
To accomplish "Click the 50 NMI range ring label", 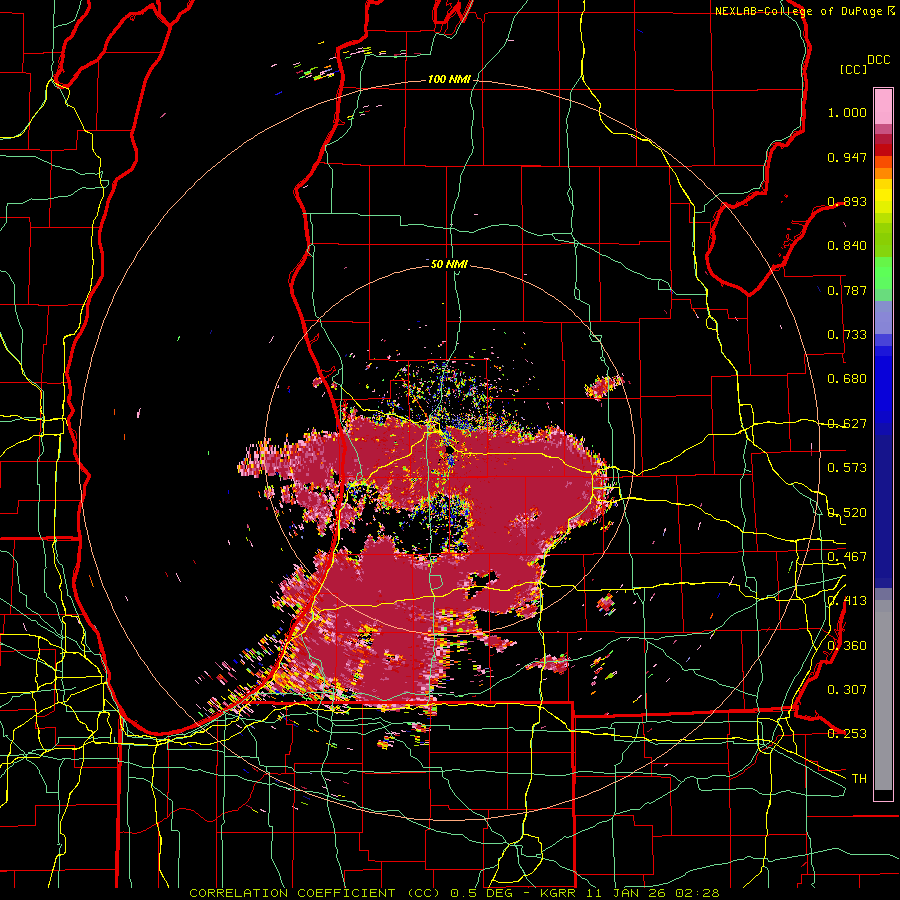I will 449,264.
